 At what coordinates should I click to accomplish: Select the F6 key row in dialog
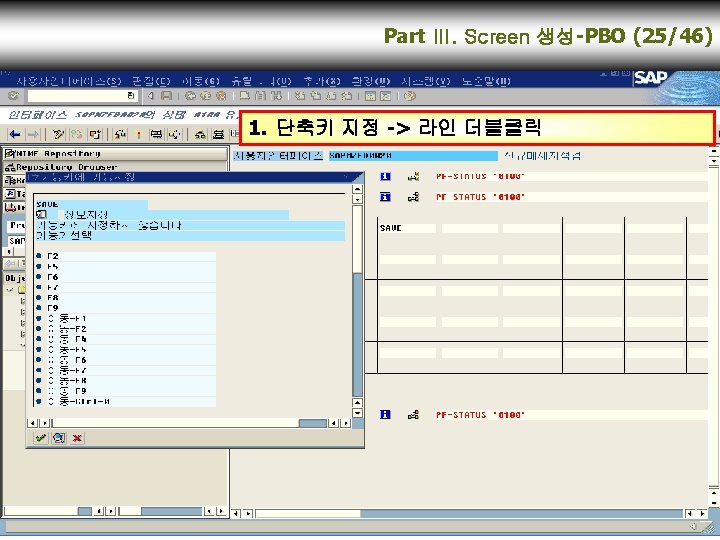click(x=125, y=277)
